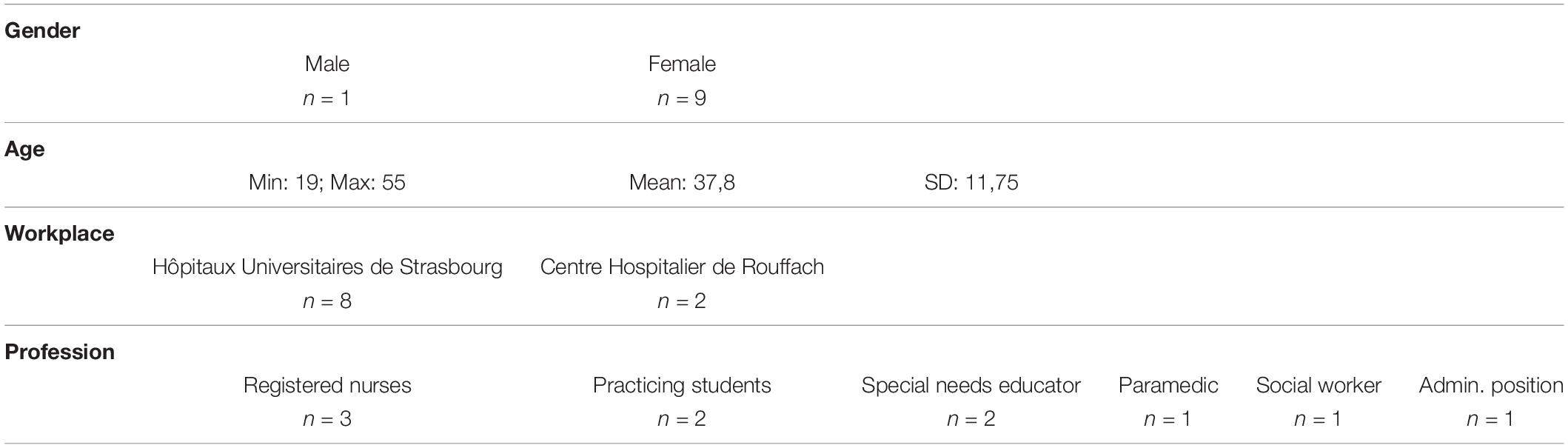
Task: Click the Social worker label
Action: pyautogui.click(x=1319, y=385)
